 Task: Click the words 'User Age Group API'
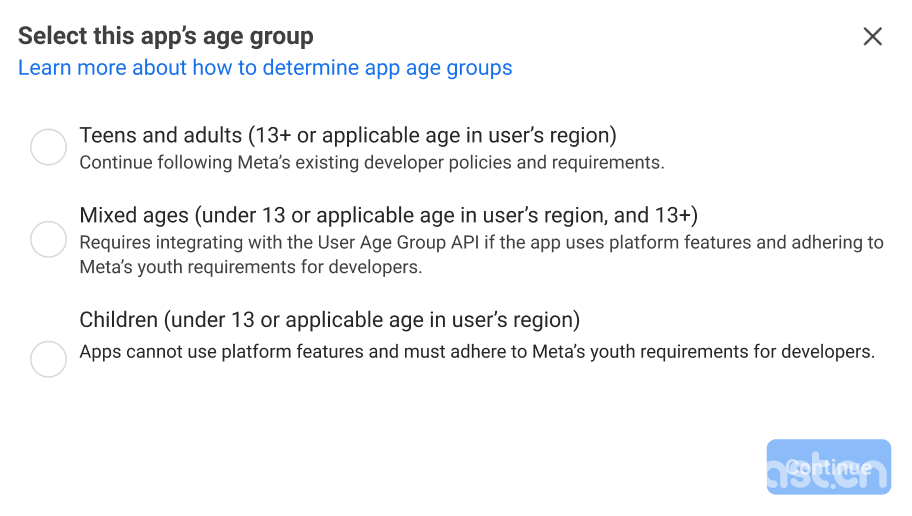pyautogui.click(x=398, y=243)
